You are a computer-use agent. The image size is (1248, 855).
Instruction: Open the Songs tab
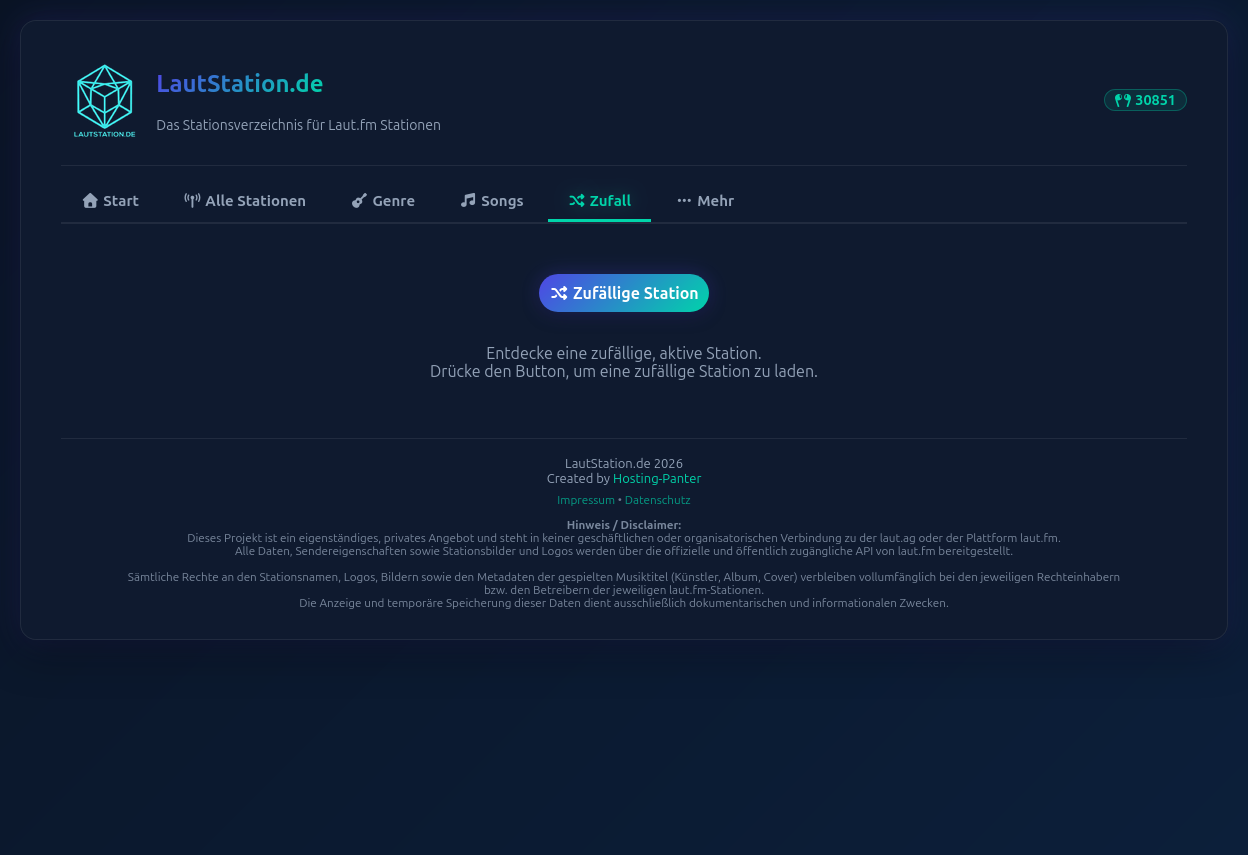492,201
